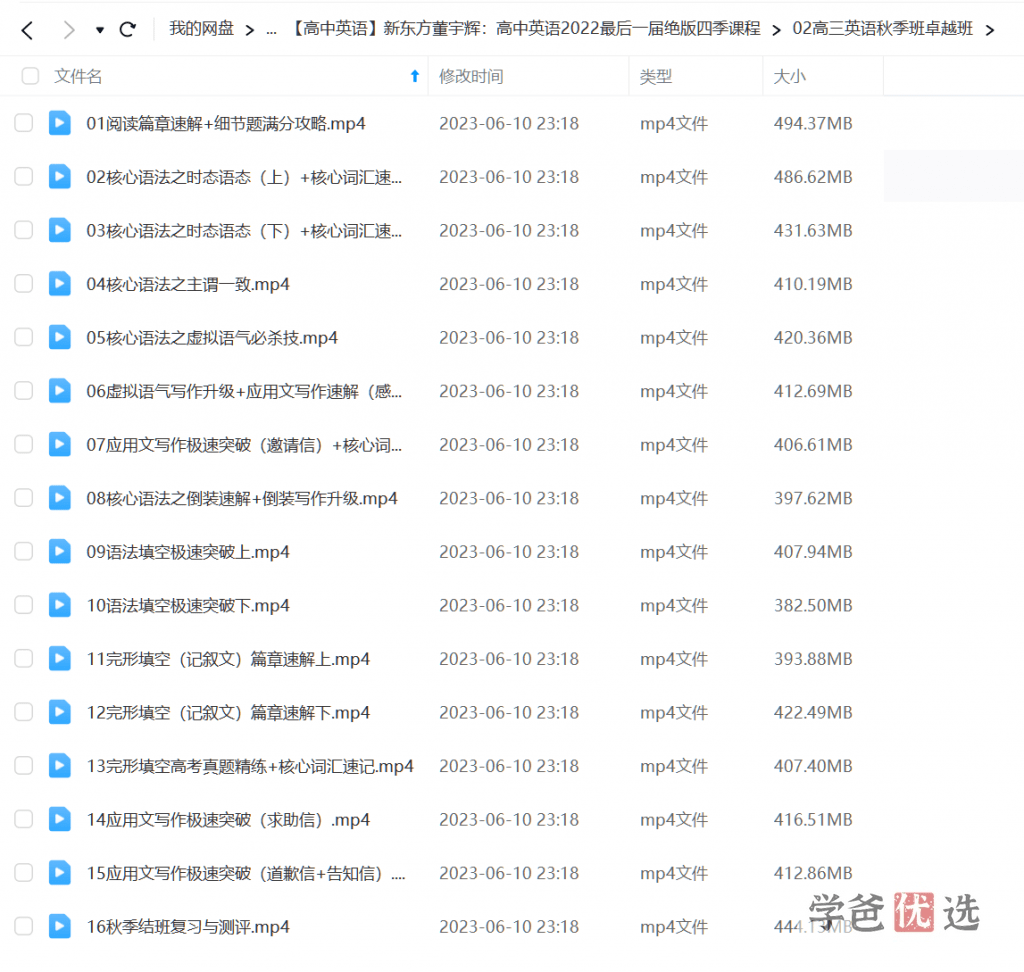Screen dimensions: 1024x972
Task: Tick the select-all checkbox in header
Action: pos(30,76)
